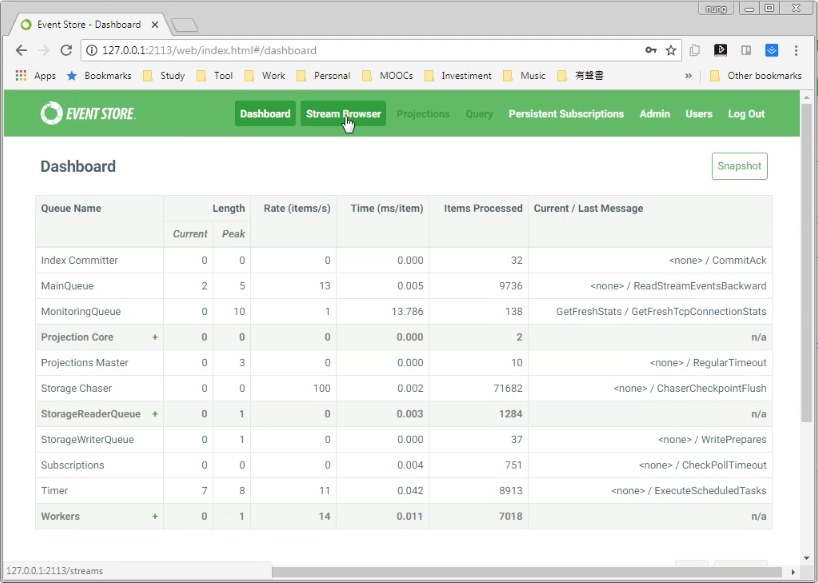818x583 pixels.
Task: Click the Storage Chaser queue name
Action: (x=76, y=388)
